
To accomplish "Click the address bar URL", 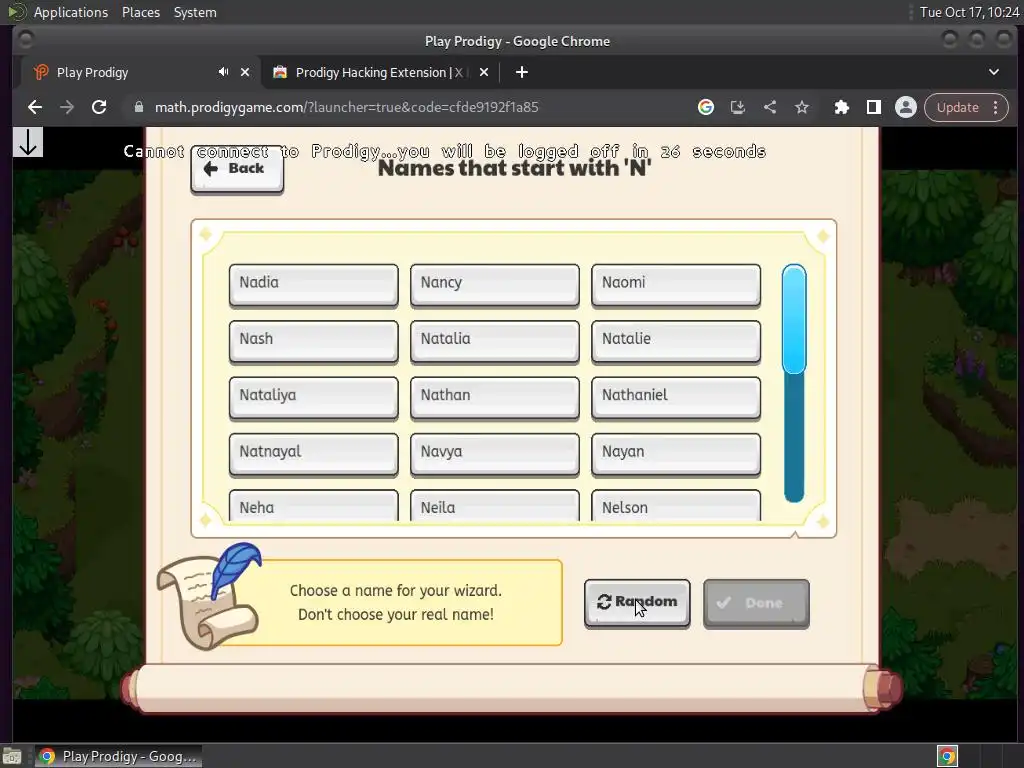I will [x=346, y=107].
